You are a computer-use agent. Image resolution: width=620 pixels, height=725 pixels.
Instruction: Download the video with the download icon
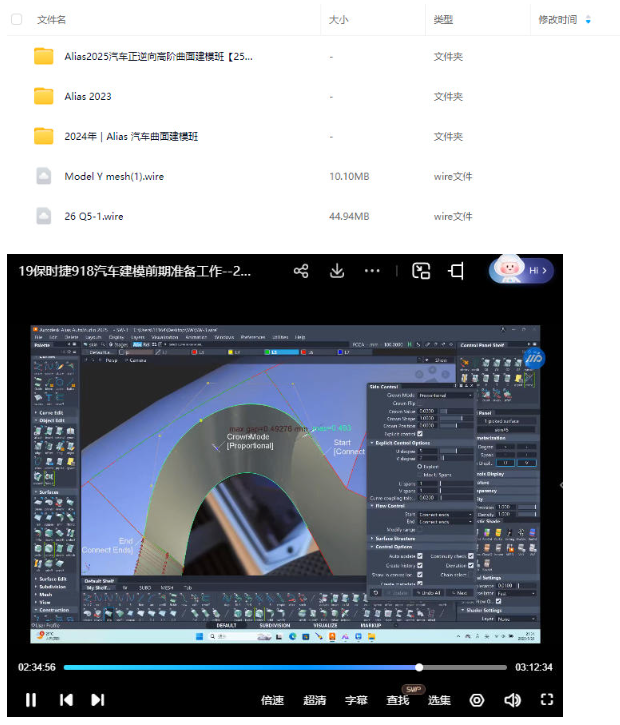coord(337,271)
